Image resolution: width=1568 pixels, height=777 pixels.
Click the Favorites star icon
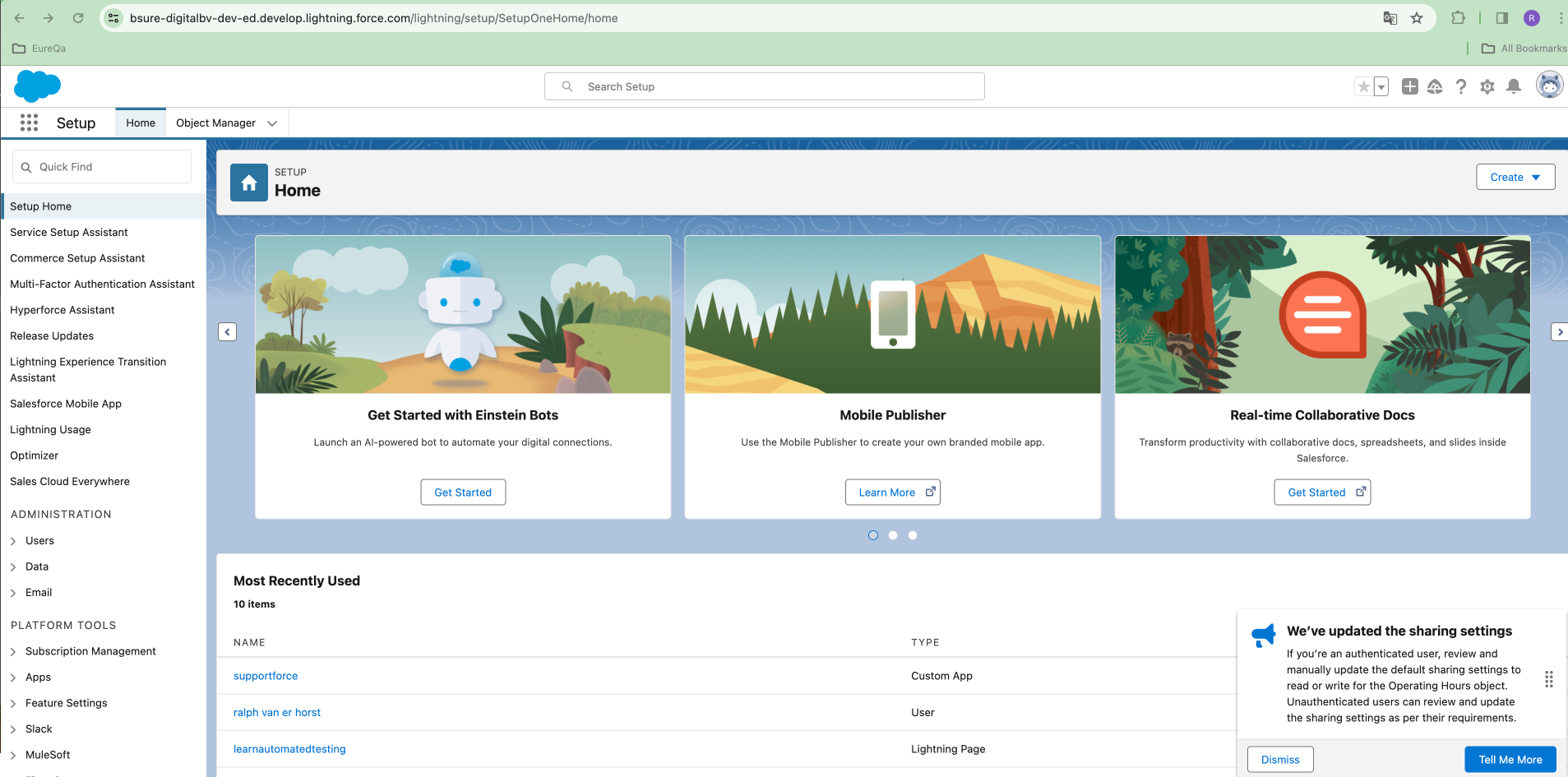click(x=1364, y=86)
